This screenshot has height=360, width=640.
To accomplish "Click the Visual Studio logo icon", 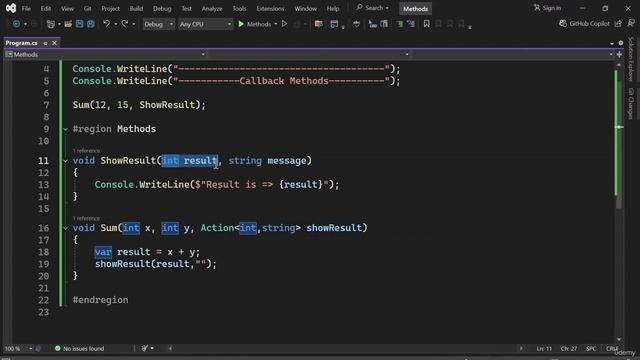I will click(x=11, y=8).
